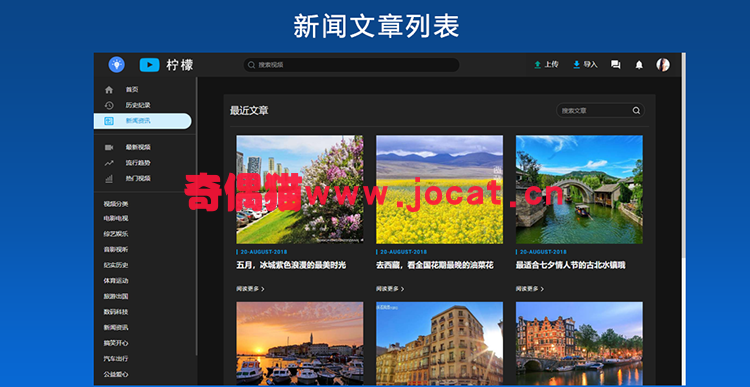Click 阅读更多 under the 古北水镇 article
The image size is (750, 387).
[x=529, y=289]
